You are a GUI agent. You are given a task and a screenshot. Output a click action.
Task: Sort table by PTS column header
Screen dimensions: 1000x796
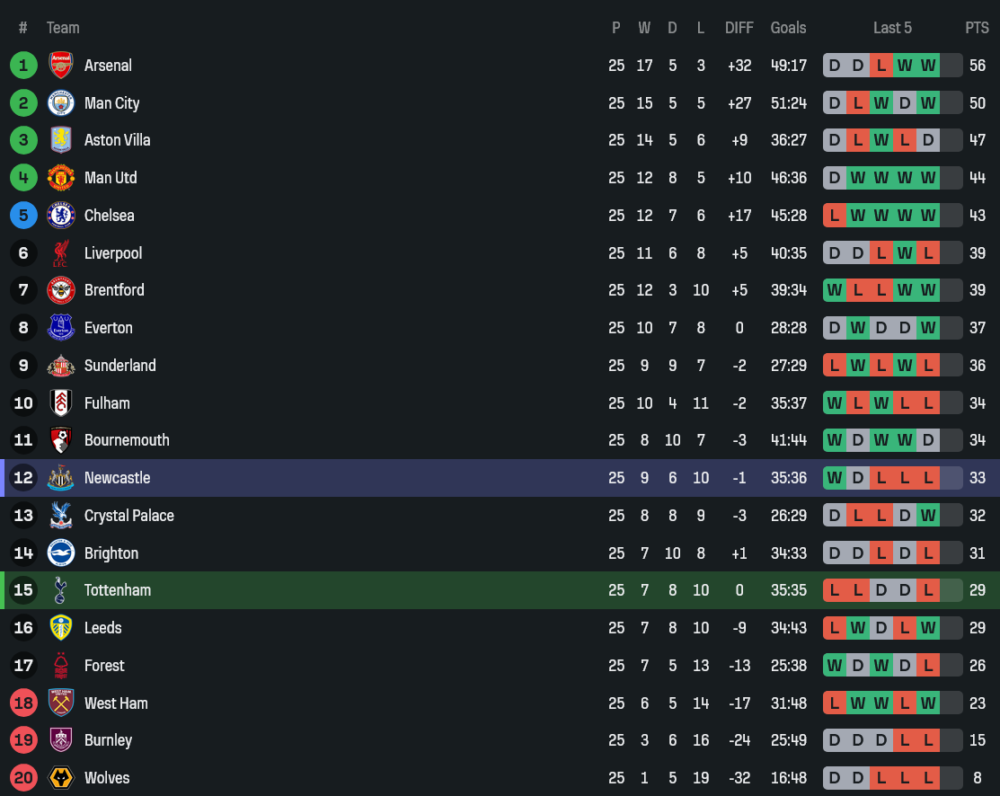pyautogui.click(x=976, y=28)
